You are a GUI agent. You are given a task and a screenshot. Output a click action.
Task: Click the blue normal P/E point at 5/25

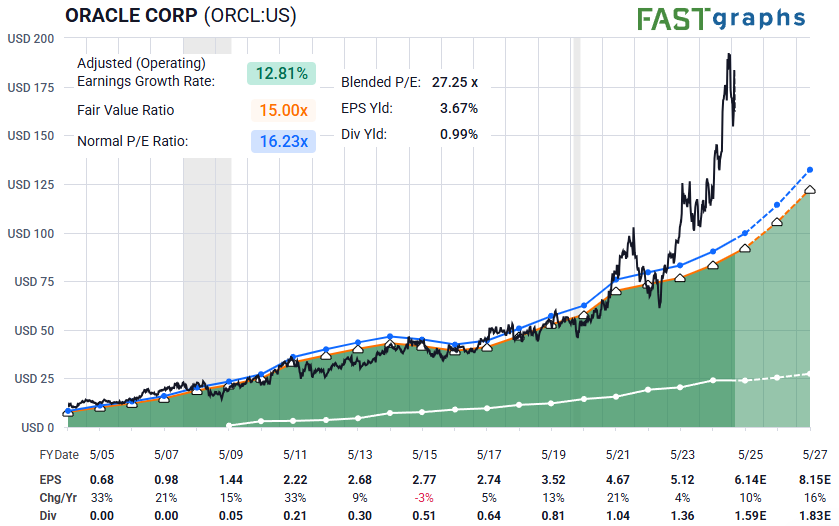click(x=745, y=234)
